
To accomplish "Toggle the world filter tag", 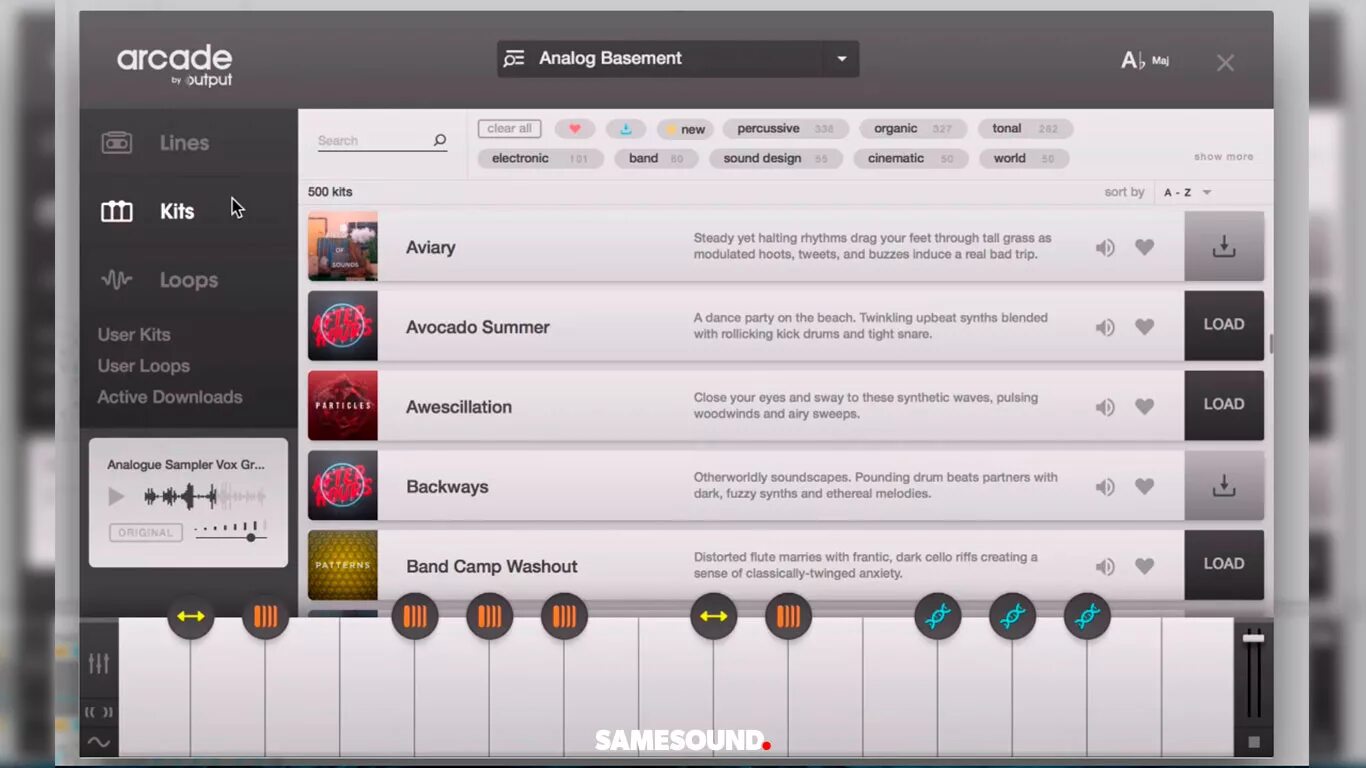I will (1024, 159).
